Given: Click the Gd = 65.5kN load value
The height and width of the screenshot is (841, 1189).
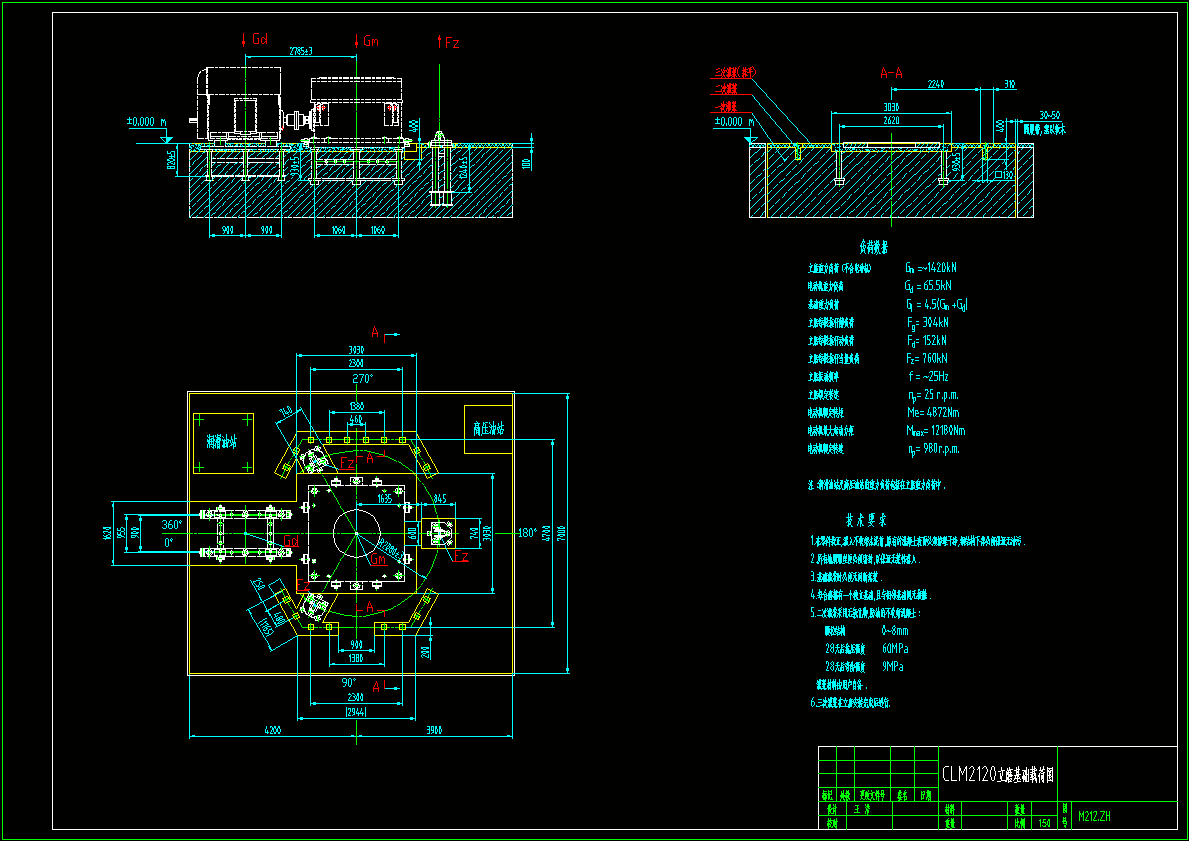Looking at the screenshot, I should (928, 286).
